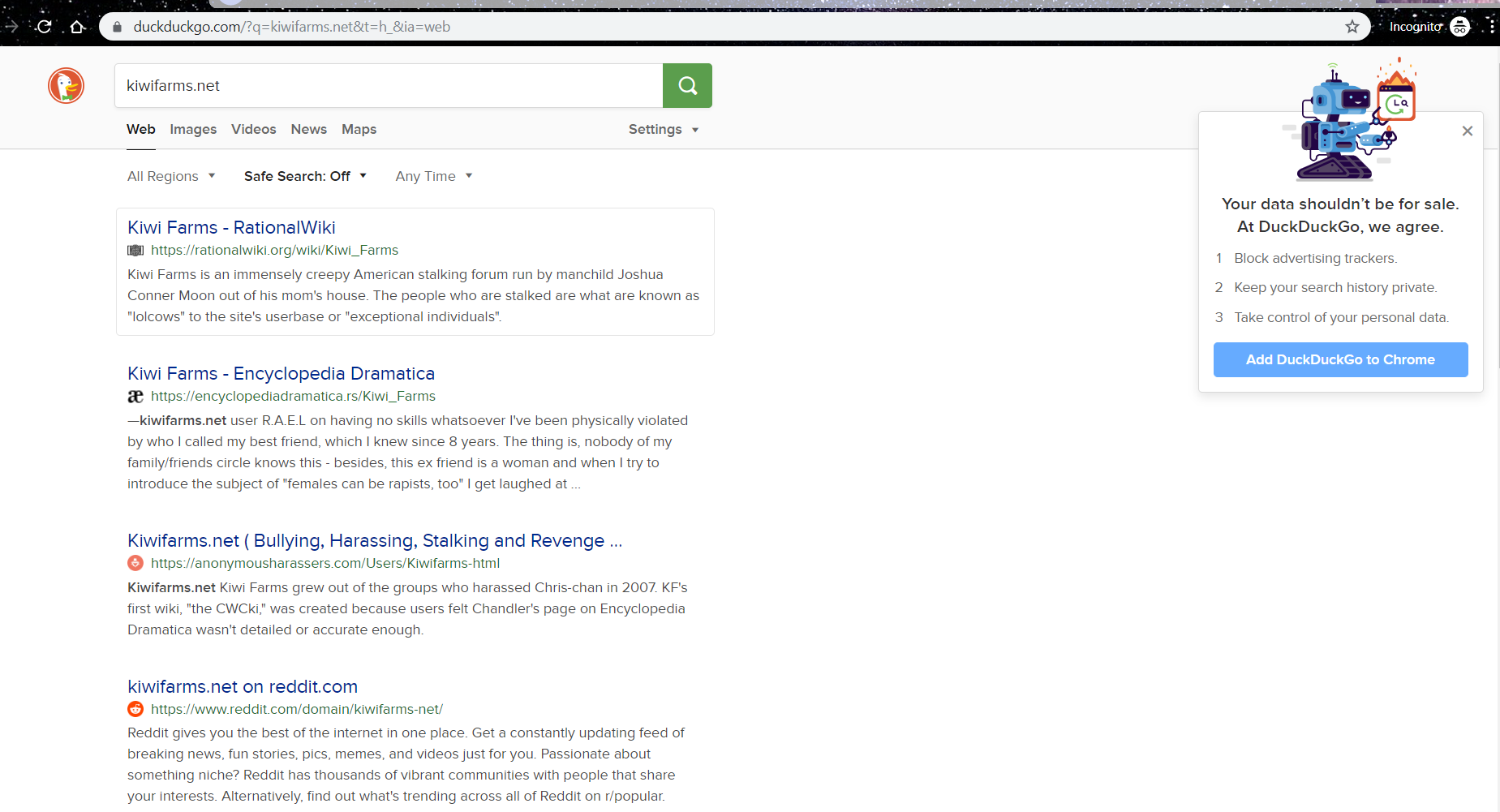The image size is (1500, 812).
Task: Select the Web tab
Action: [141, 129]
